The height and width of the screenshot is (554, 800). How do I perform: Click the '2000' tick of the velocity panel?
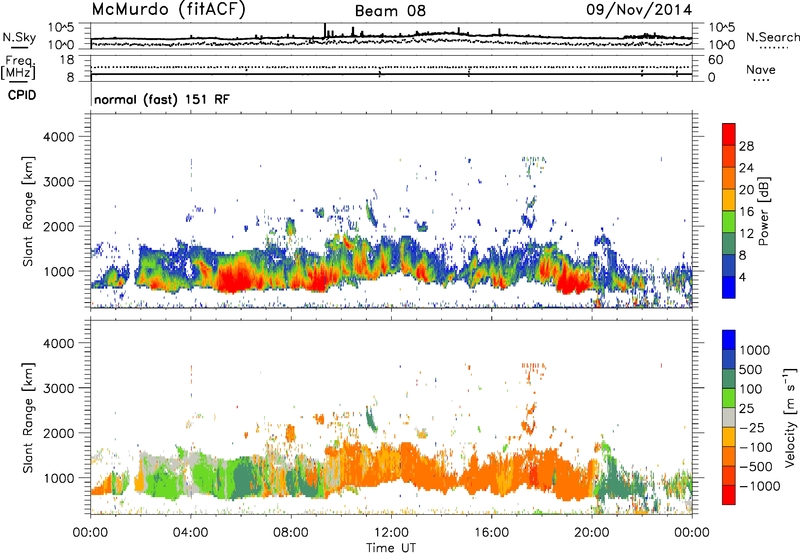click(58, 433)
